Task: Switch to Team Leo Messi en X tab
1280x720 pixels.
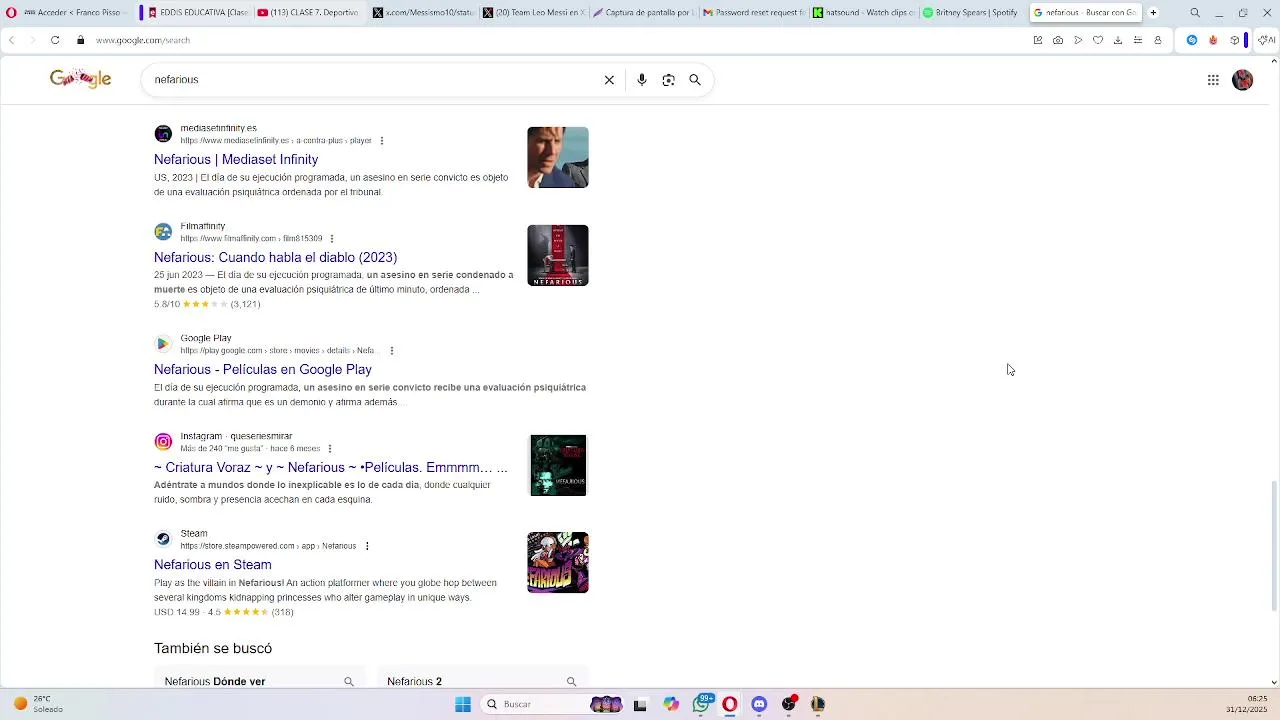Action: coord(534,13)
